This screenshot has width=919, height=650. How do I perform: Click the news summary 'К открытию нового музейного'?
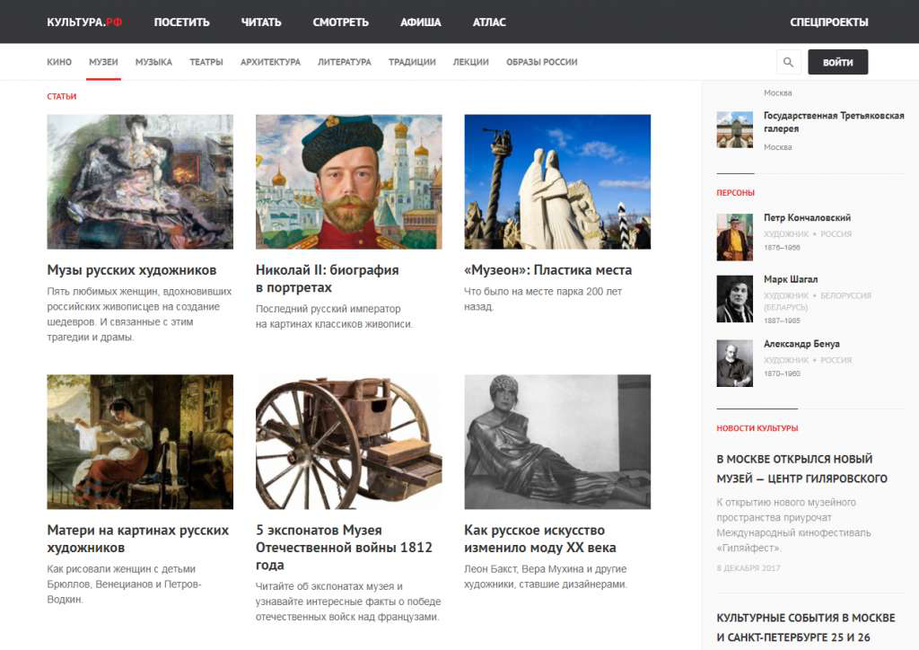(794, 525)
